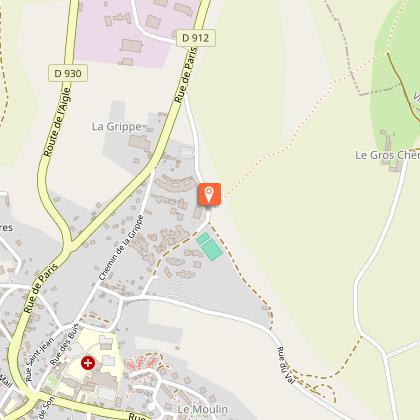Click the large building beside La Grippe label
The width and height of the screenshot is (420, 420).
click(x=140, y=142)
